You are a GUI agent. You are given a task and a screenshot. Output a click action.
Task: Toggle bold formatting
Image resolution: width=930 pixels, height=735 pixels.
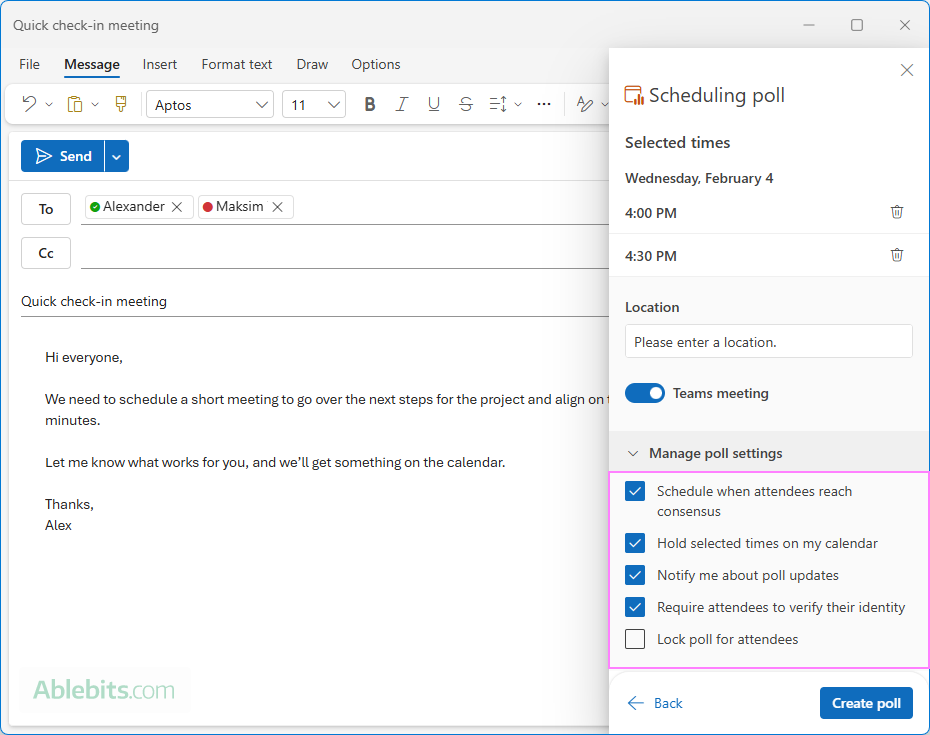pyautogui.click(x=370, y=104)
